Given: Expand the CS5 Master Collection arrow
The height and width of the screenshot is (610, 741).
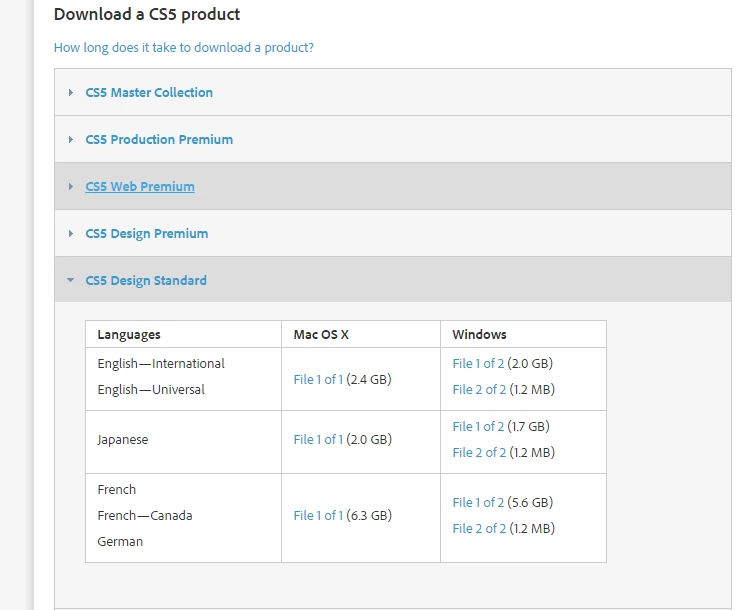Looking at the screenshot, I should (71, 93).
